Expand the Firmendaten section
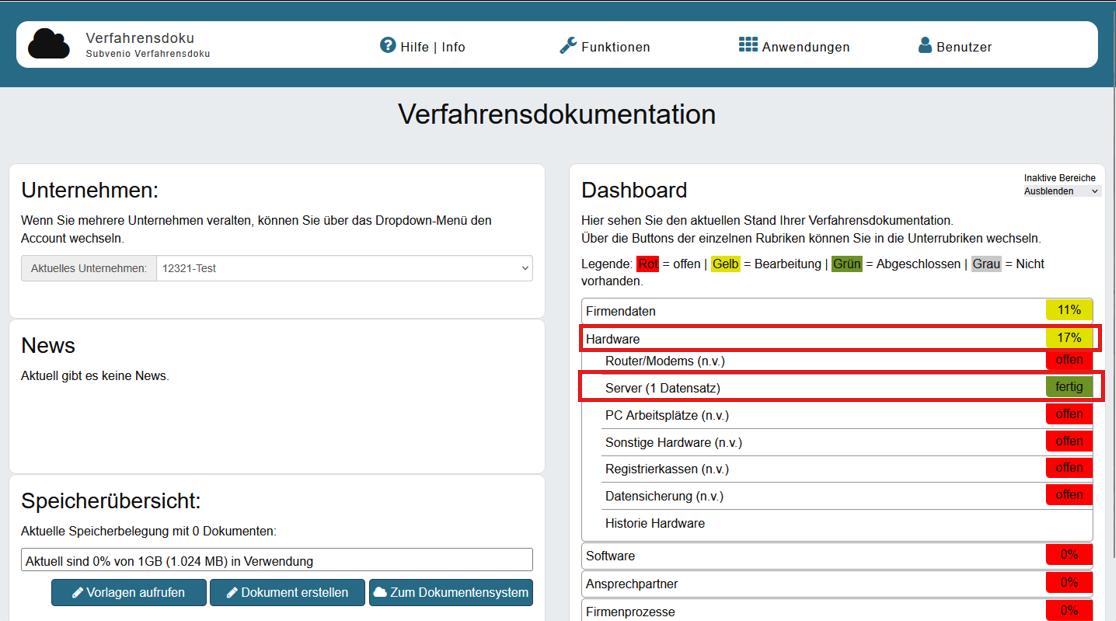The width and height of the screenshot is (1116, 621). click(837, 311)
